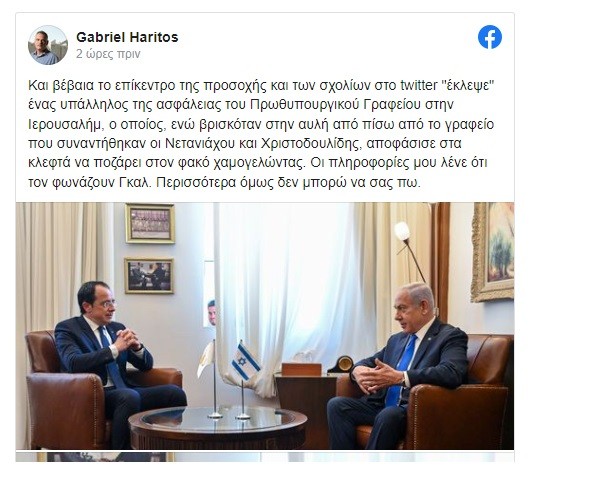This screenshot has width=614, height=495.
Task: Click the gold-framed painting on the right wall
Action: 493,251
